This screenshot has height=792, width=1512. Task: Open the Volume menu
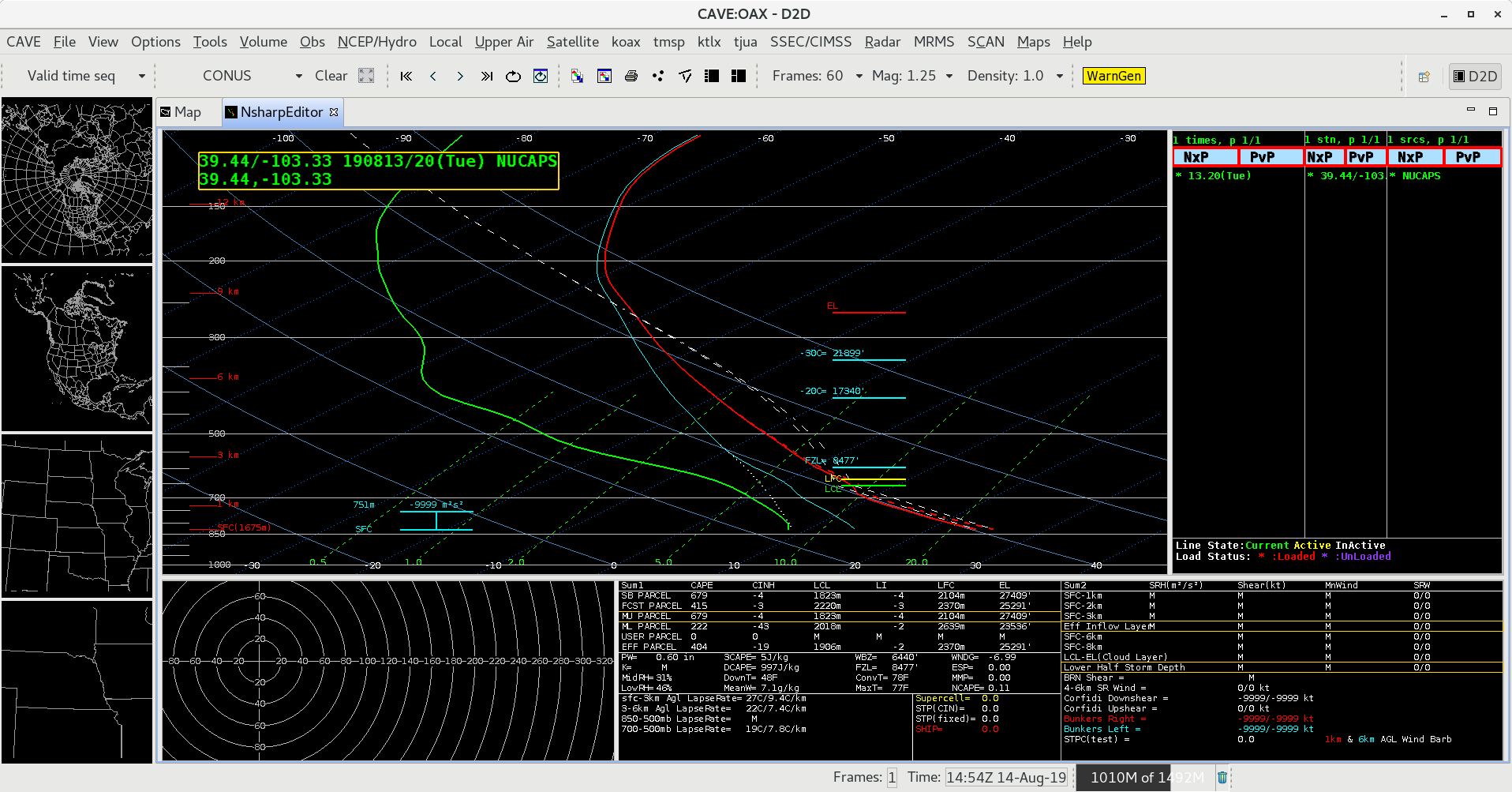tap(264, 42)
